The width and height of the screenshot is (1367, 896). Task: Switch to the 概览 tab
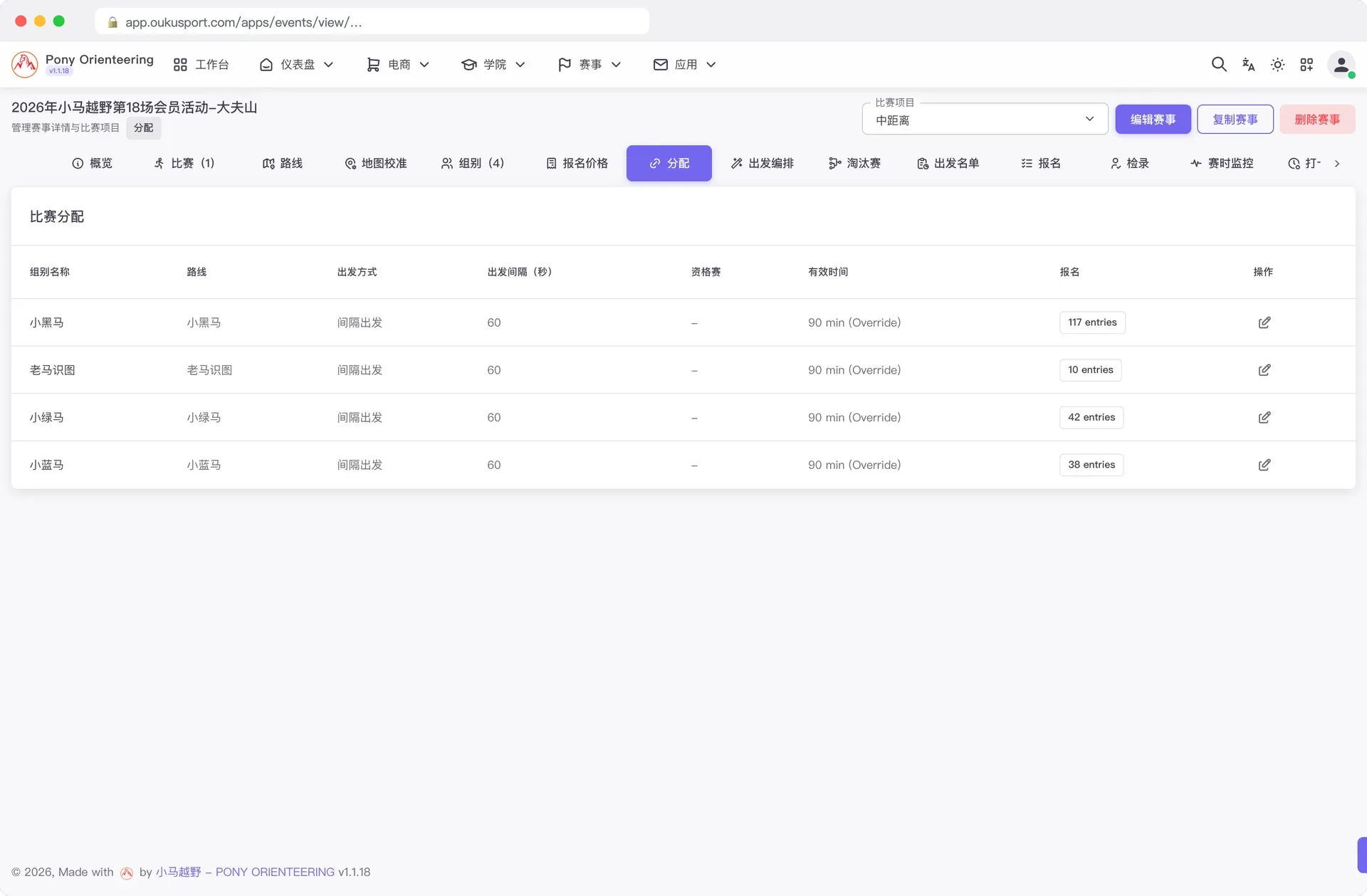click(x=93, y=164)
